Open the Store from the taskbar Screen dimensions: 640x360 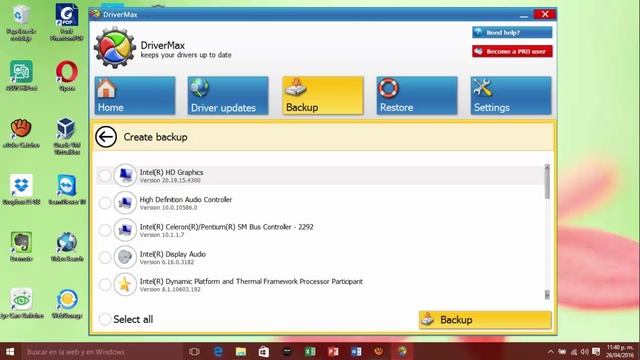(x=264, y=351)
